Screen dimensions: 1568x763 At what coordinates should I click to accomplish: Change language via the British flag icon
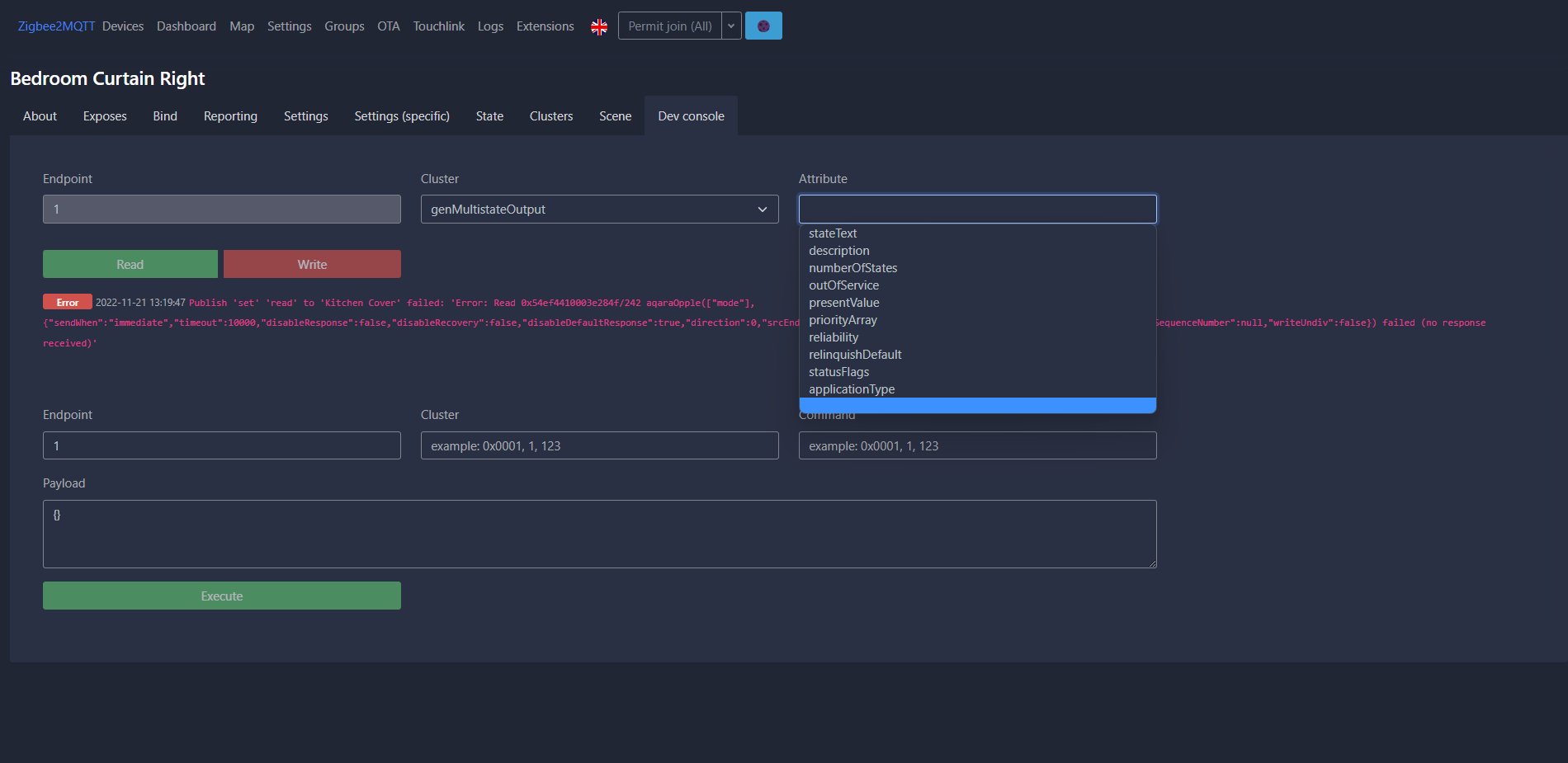pos(598,26)
